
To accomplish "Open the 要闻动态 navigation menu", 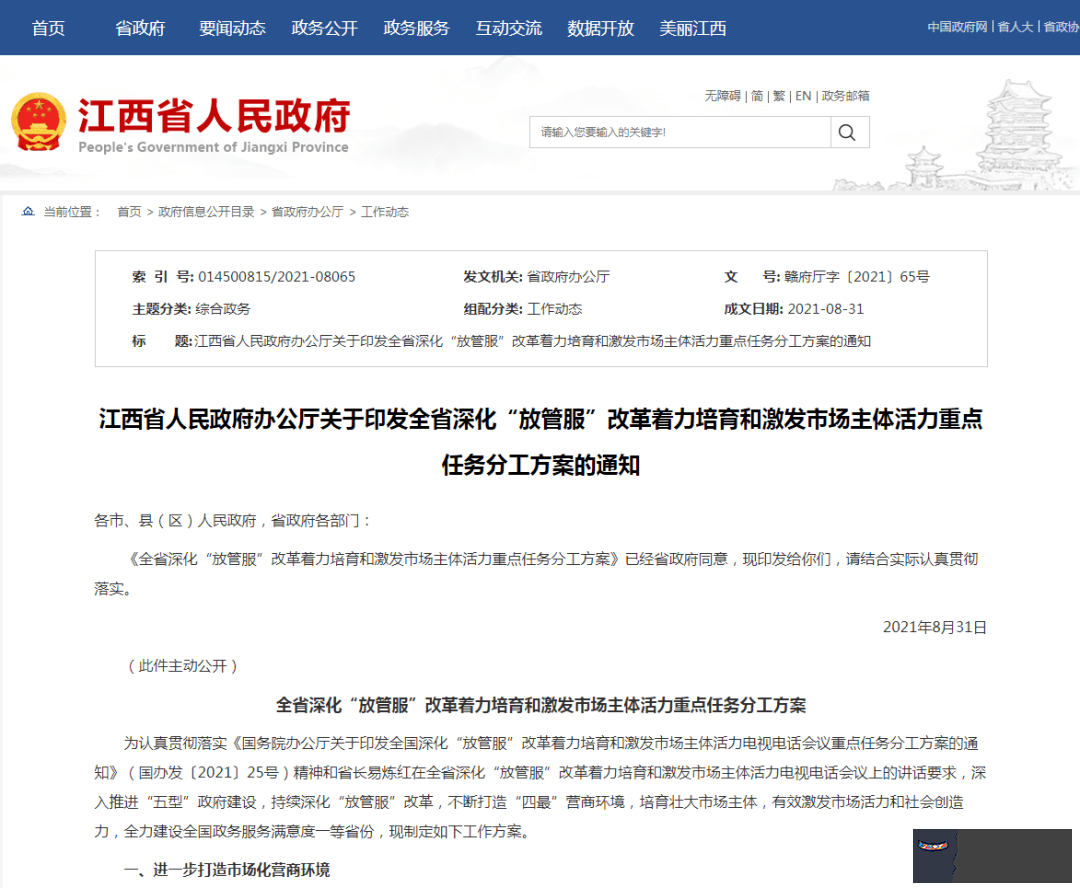I will tap(232, 28).
